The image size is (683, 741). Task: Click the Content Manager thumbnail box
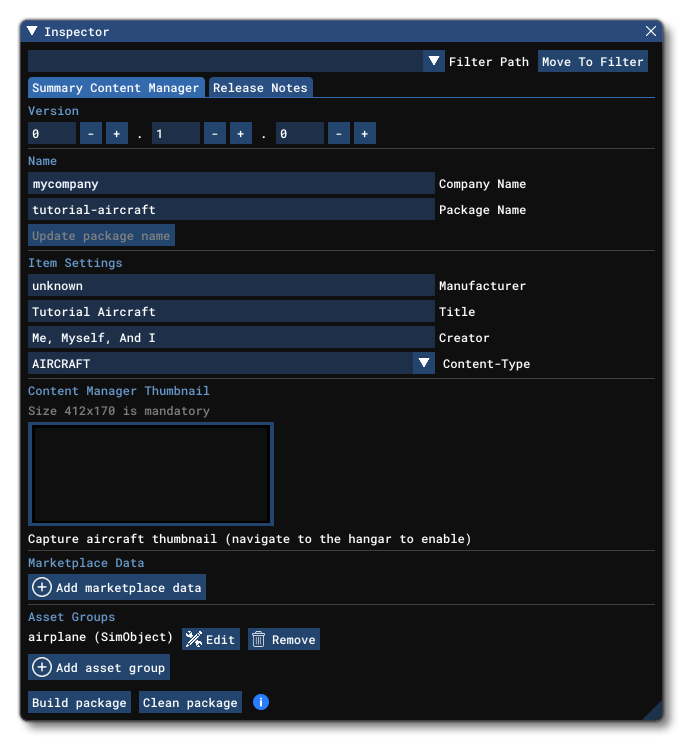pyautogui.click(x=151, y=474)
